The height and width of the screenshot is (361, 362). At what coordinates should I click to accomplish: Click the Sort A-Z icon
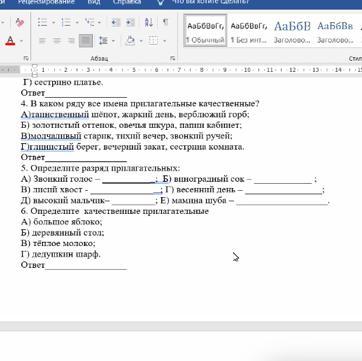pyautogui.click(x=149, y=23)
